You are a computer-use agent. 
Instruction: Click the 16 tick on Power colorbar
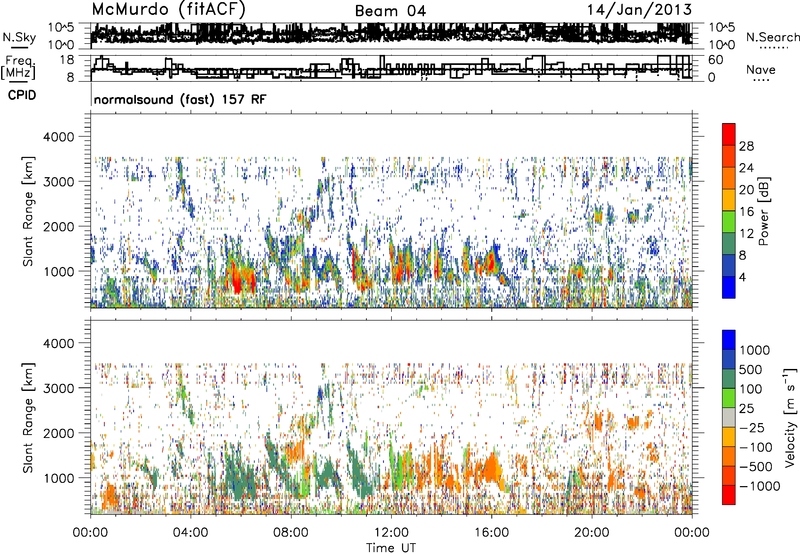tap(746, 212)
